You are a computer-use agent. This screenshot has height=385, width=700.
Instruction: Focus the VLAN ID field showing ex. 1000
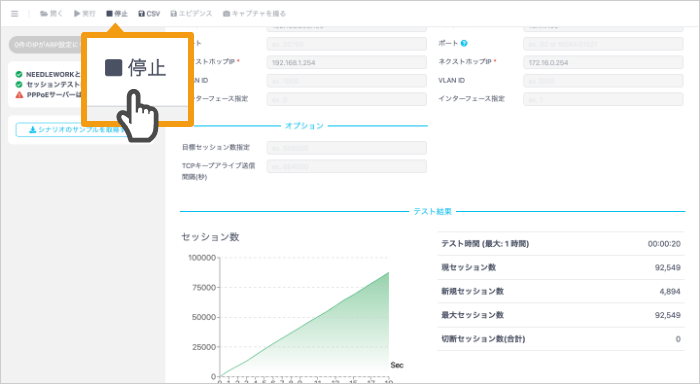[346, 81]
